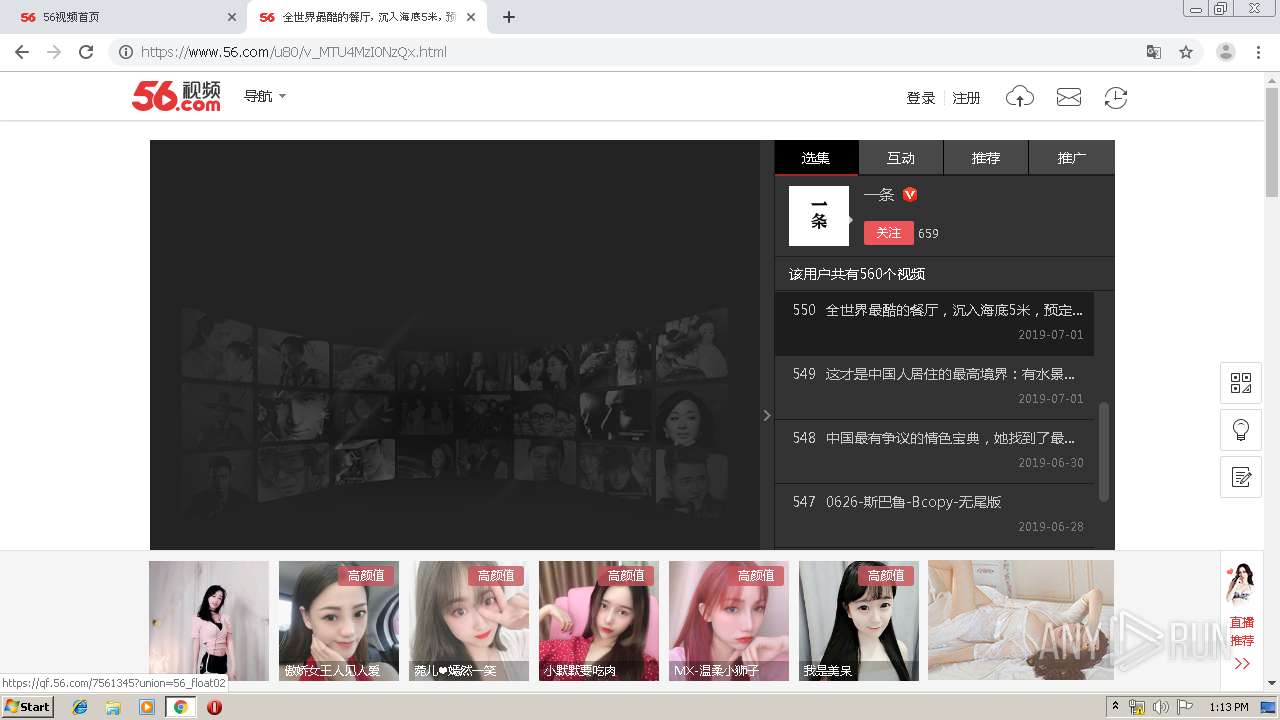Go back in the browser
The height and width of the screenshot is (720, 1280).
click(22, 52)
